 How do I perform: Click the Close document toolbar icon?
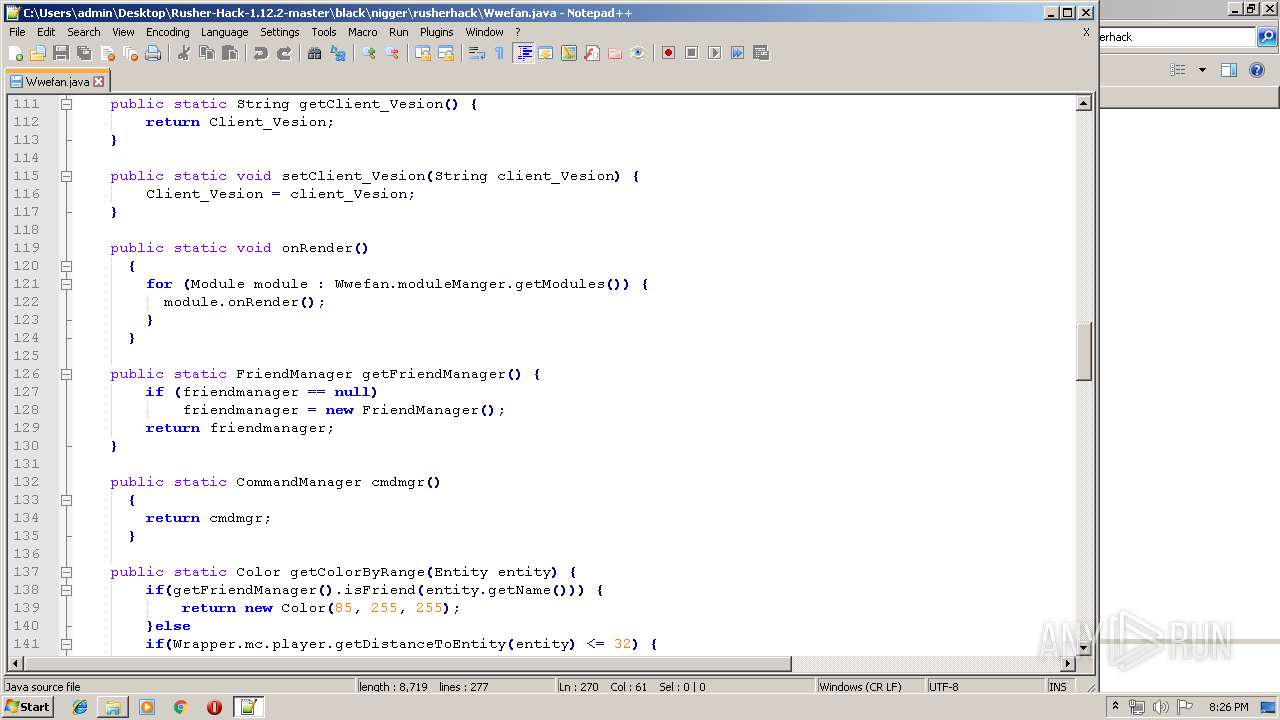click(x=107, y=53)
